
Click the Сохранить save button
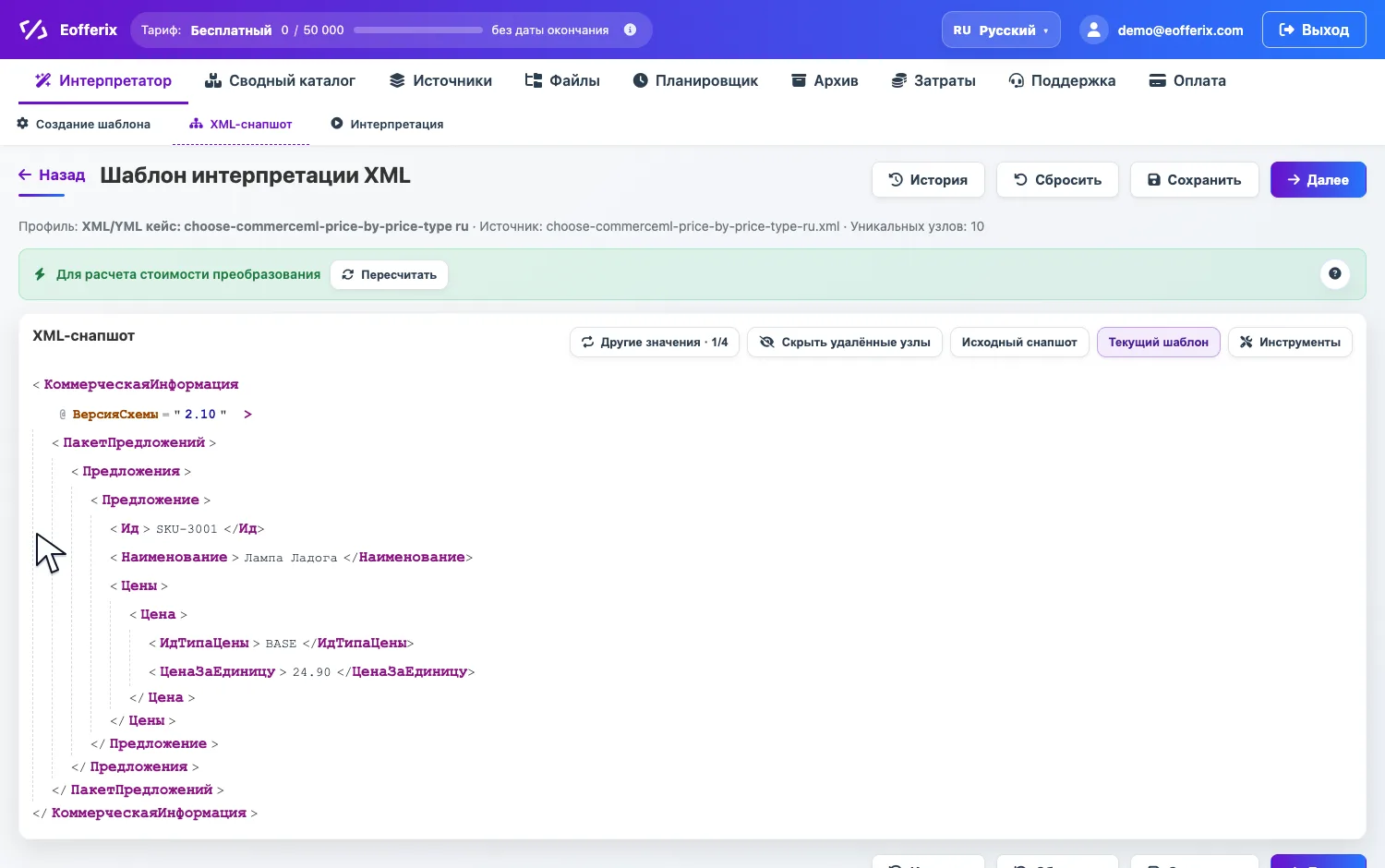(x=1195, y=180)
